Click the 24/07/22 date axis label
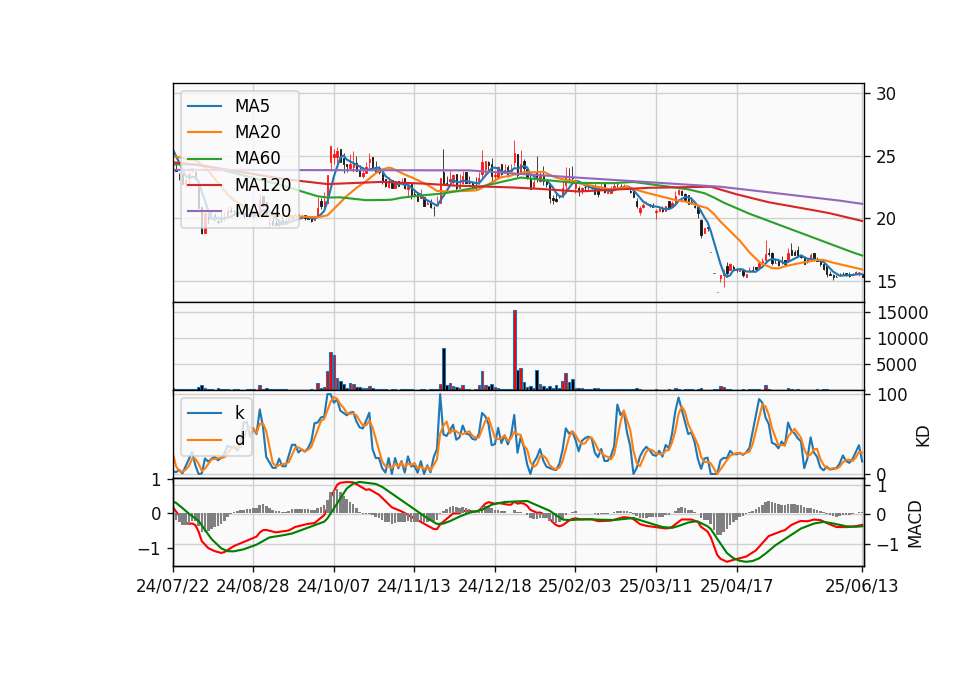The height and width of the screenshot is (690, 960). pyautogui.click(x=173, y=586)
